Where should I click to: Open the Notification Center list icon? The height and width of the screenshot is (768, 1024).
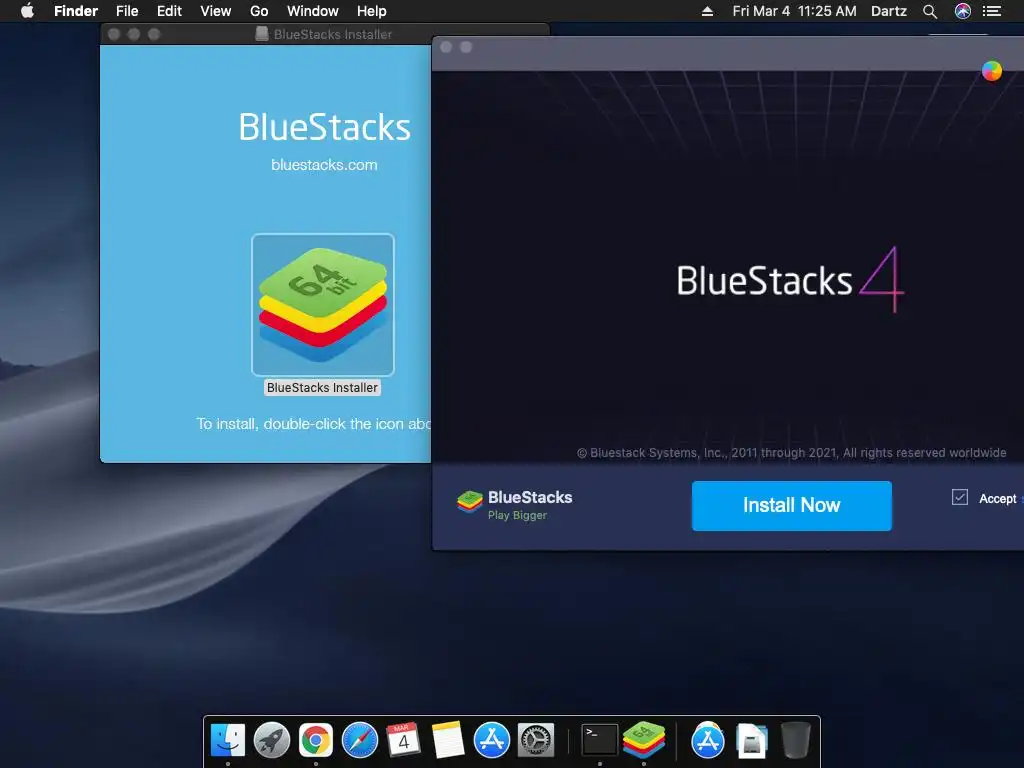992,11
